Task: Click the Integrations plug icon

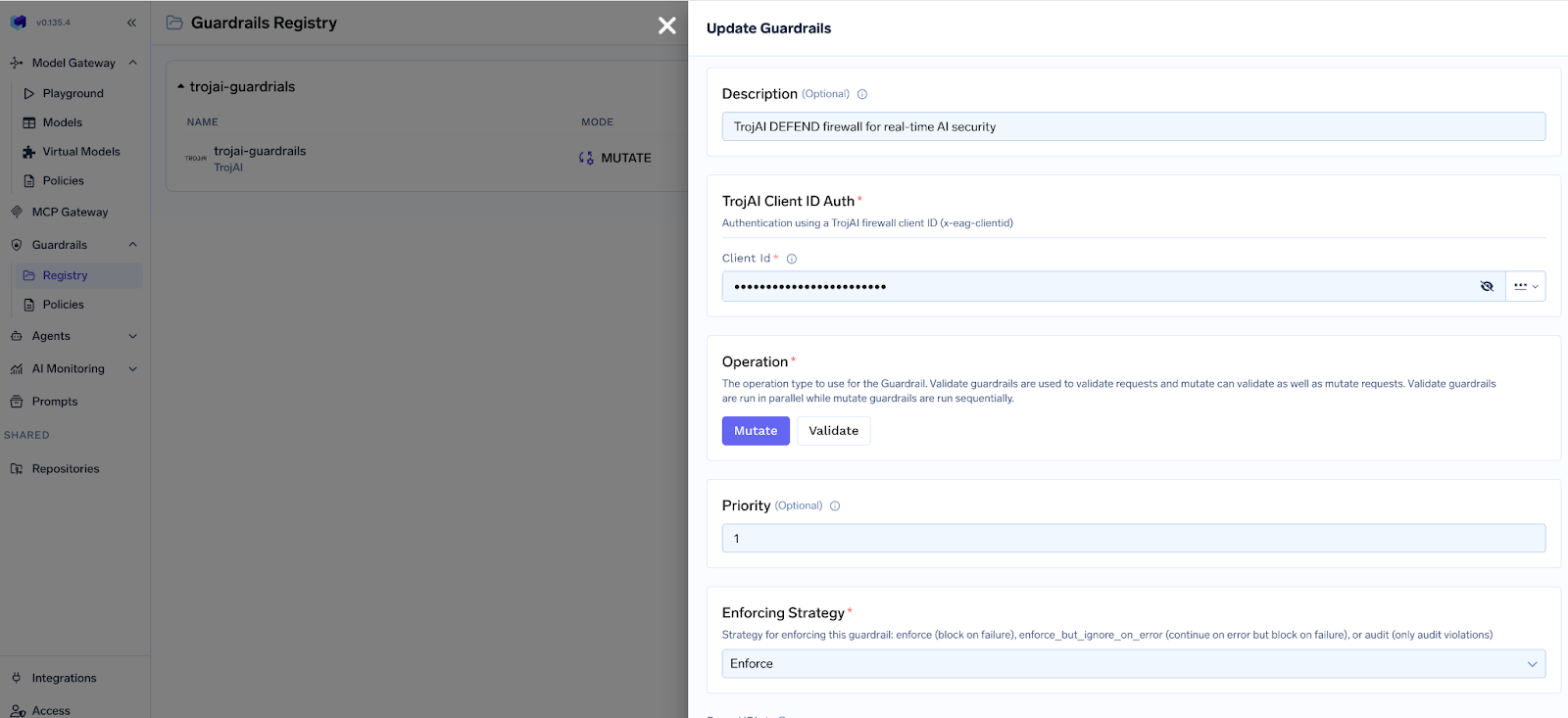Action: (17, 678)
